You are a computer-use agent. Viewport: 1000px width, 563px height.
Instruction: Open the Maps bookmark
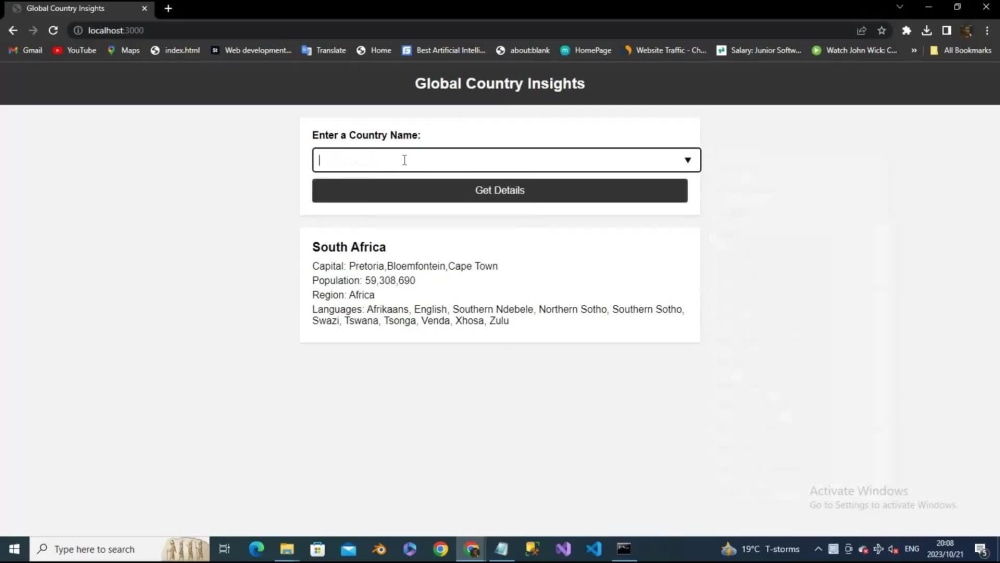pyautogui.click(x=124, y=50)
